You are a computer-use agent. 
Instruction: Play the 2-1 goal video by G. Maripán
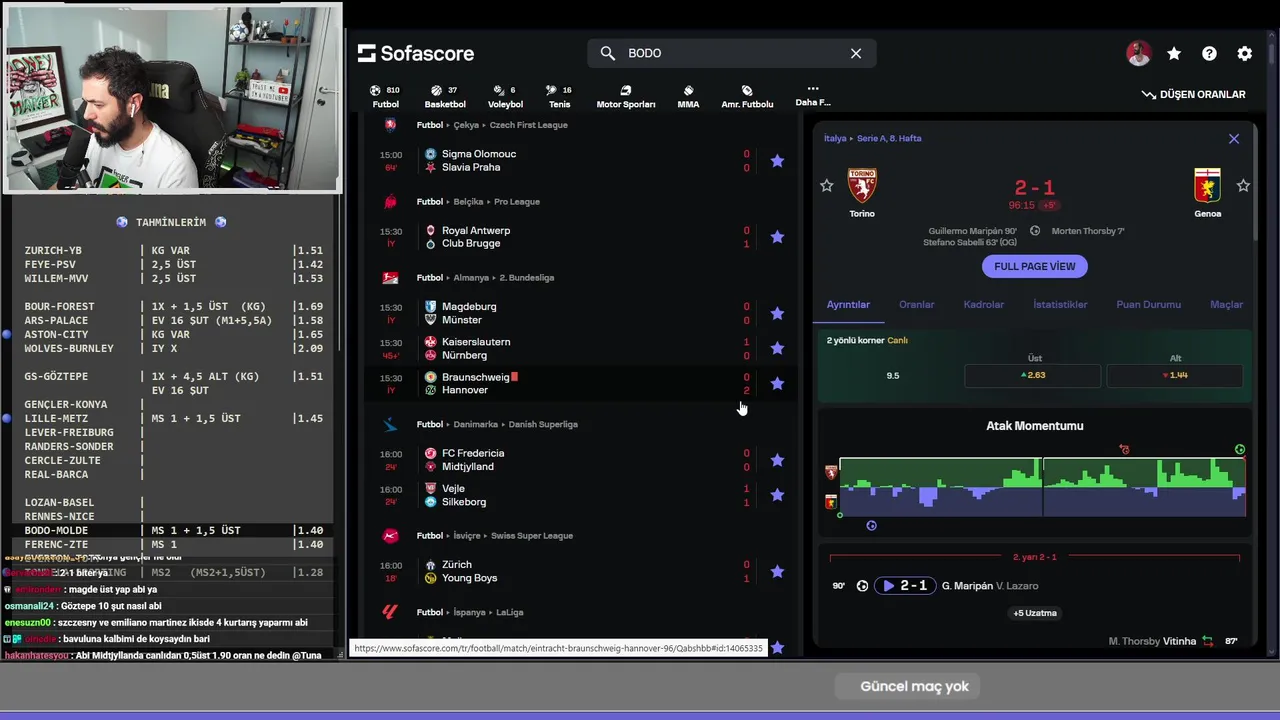[905, 586]
